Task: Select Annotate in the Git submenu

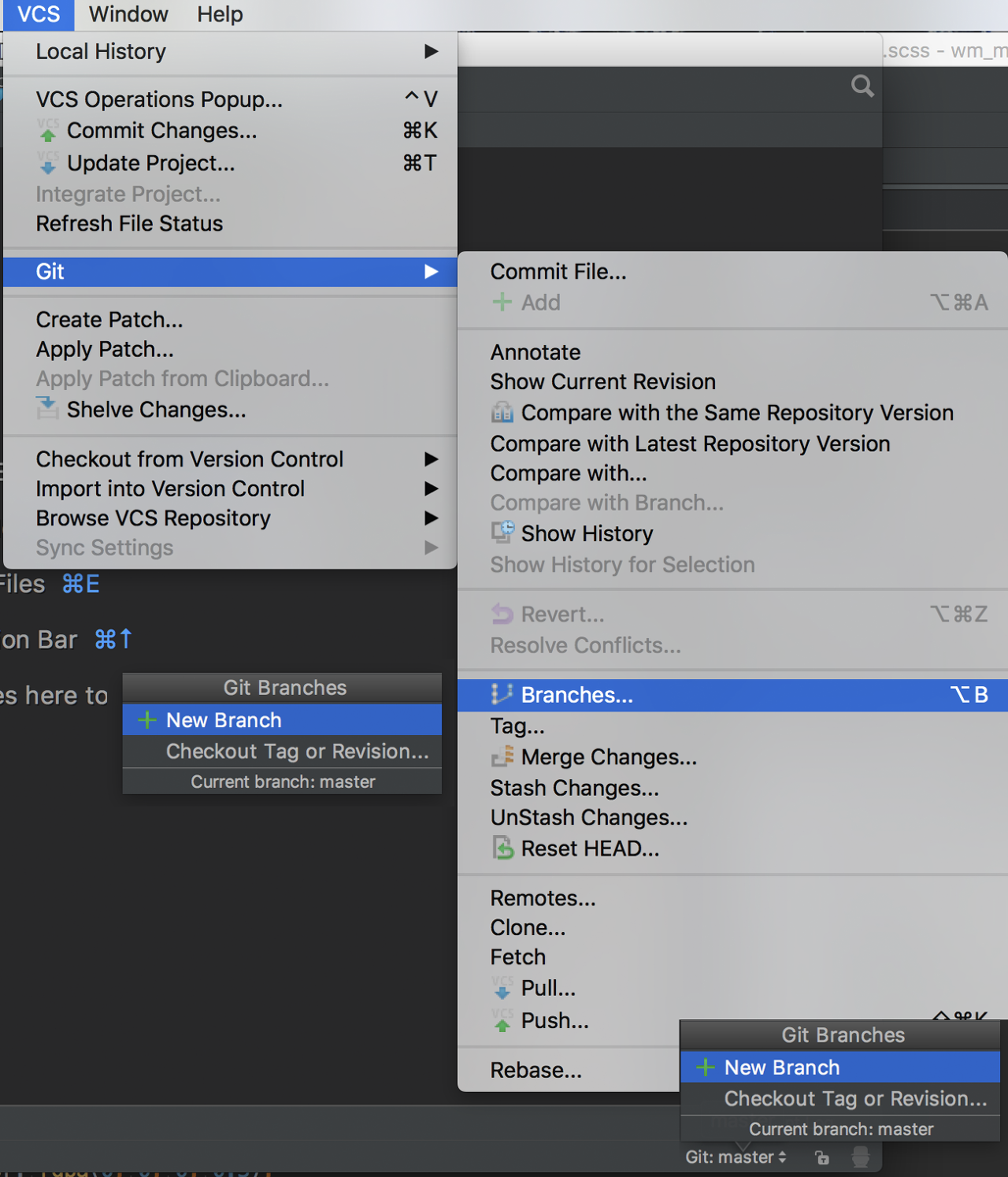Action: click(732, 352)
